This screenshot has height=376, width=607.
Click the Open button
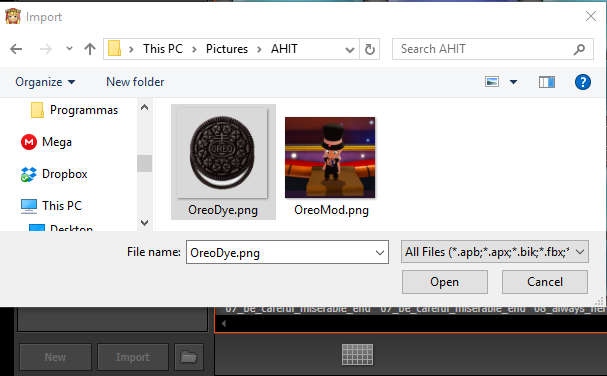point(445,282)
